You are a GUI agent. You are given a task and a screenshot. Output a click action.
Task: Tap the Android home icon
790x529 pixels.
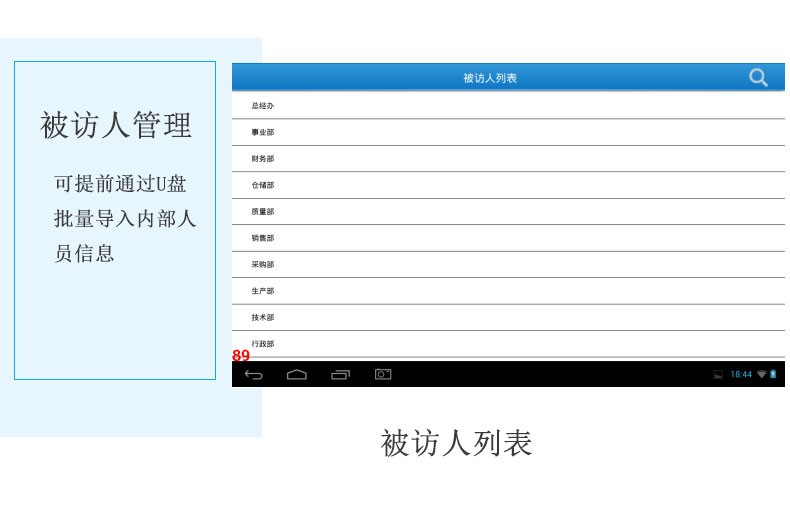[297, 374]
